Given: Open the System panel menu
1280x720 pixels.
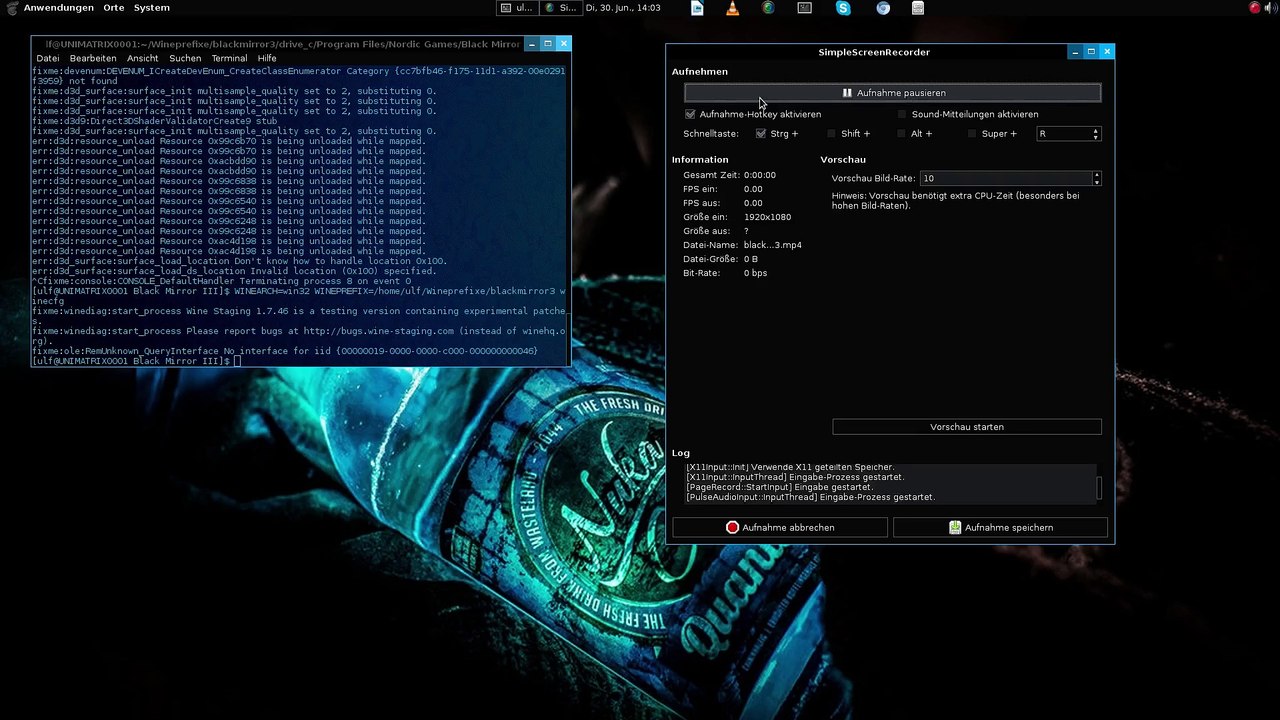Looking at the screenshot, I should (152, 8).
